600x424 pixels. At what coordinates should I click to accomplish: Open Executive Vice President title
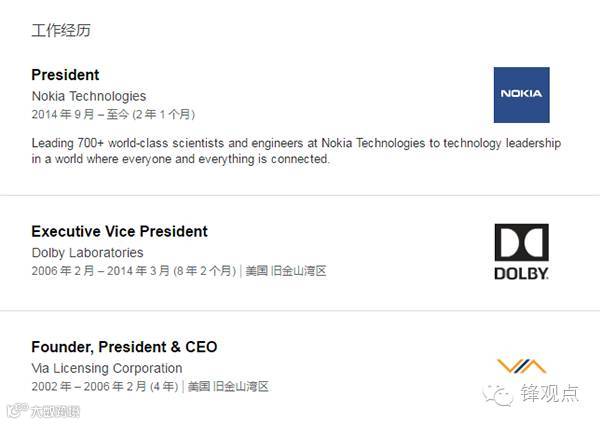[119, 231]
